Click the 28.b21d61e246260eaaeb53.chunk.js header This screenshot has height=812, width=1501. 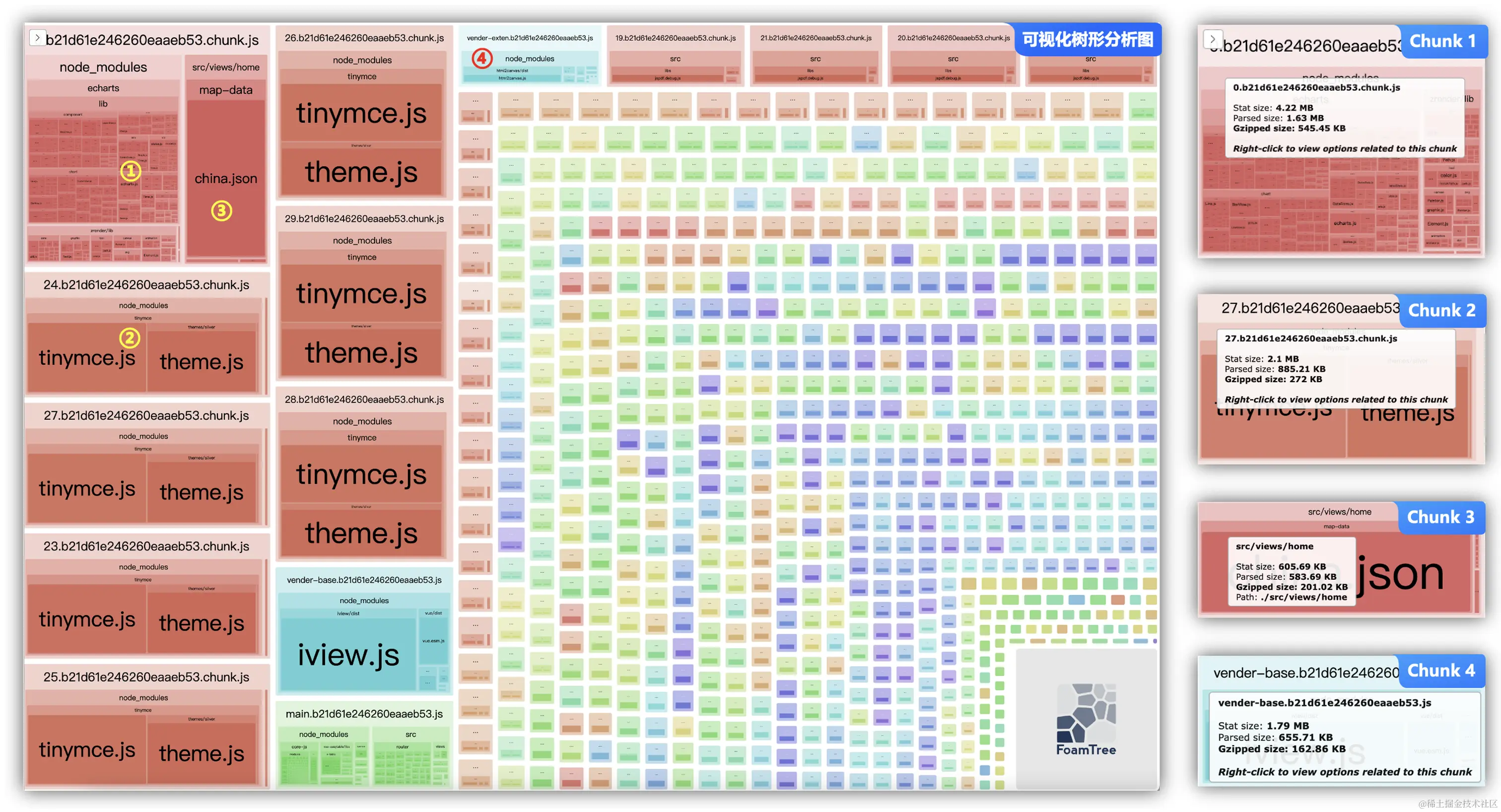[x=364, y=399]
